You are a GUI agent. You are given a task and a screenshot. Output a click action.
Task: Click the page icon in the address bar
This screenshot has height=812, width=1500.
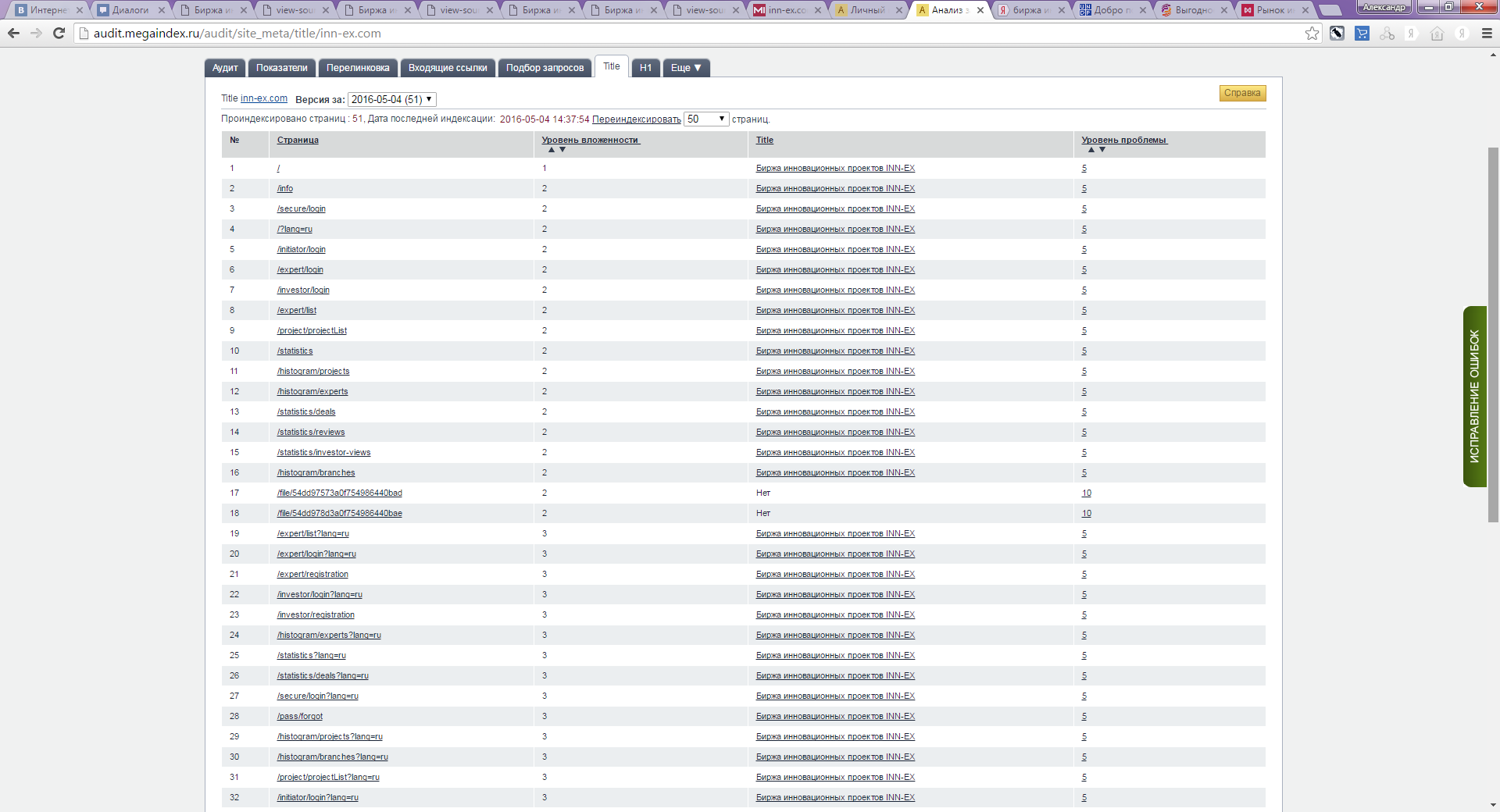84,34
